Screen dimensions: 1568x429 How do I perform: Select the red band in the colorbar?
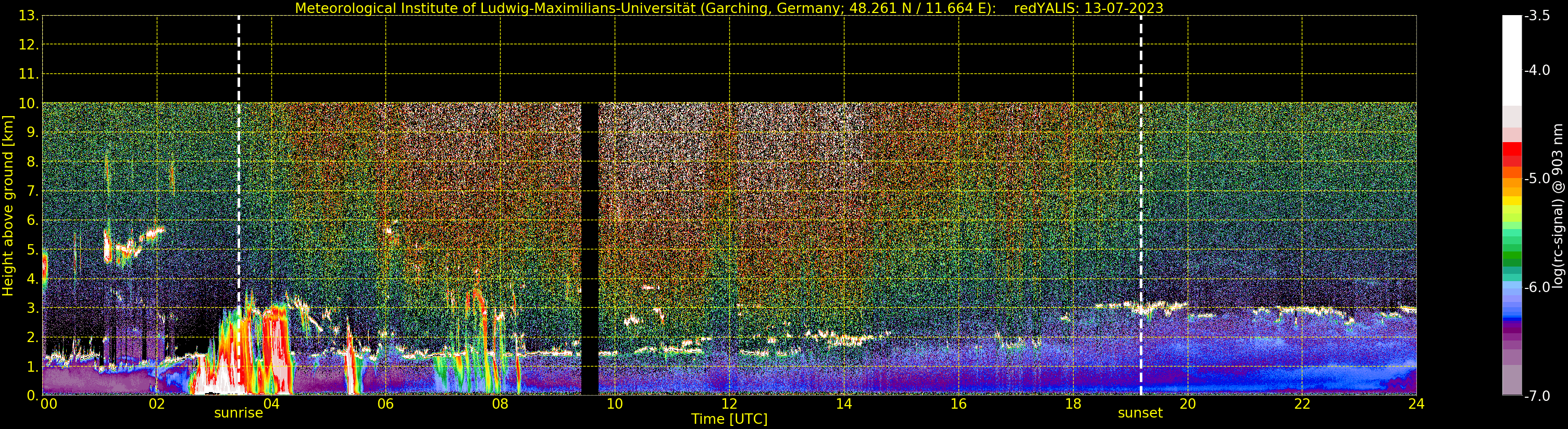tap(1512, 154)
